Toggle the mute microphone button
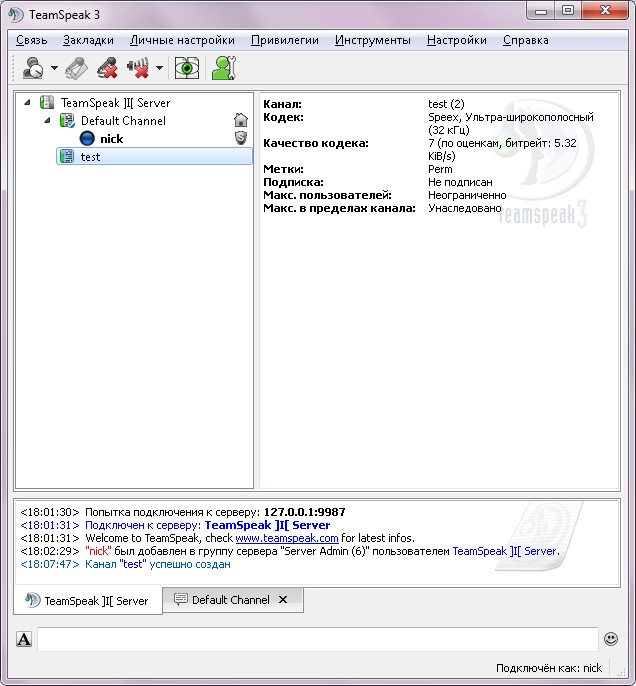The image size is (636, 686). pos(107,68)
